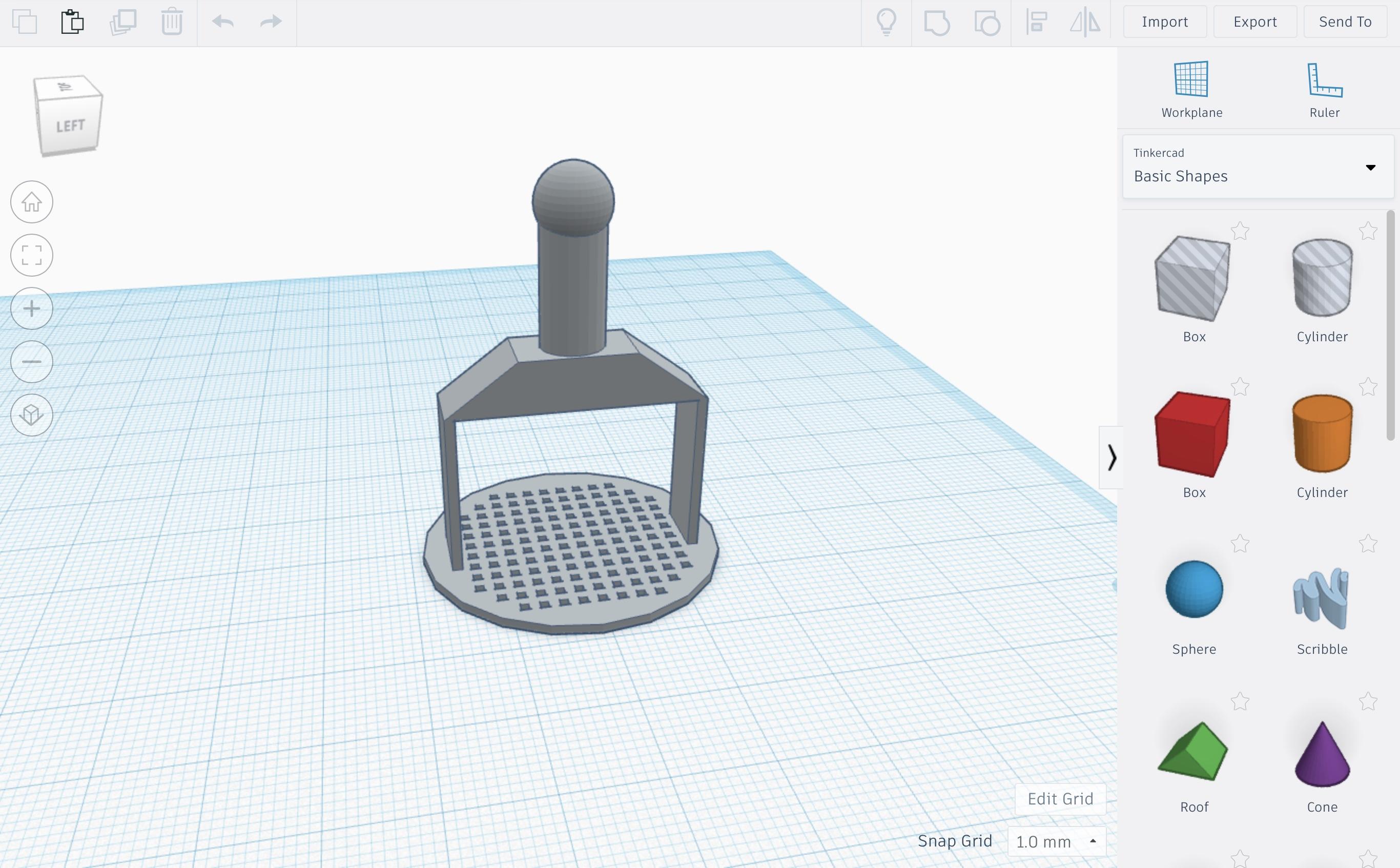
Task: Pick the blue Sphere shape
Action: 1194,589
